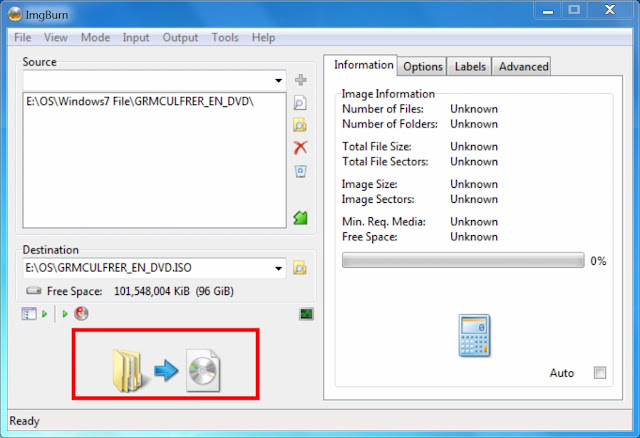Switch to the Information tab
Viewport: 640px width, 438px height.
(x=360, y=65)
